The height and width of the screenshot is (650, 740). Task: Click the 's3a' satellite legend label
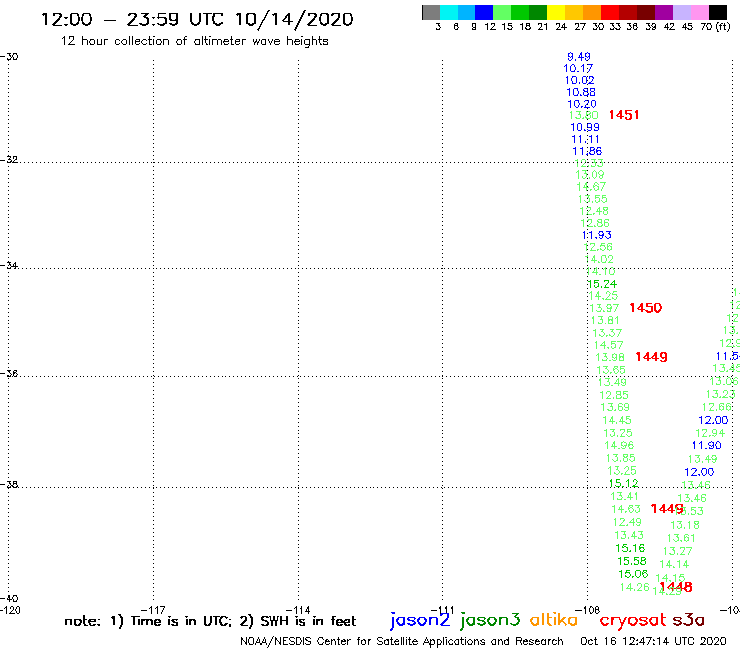(x=689, y=620)
